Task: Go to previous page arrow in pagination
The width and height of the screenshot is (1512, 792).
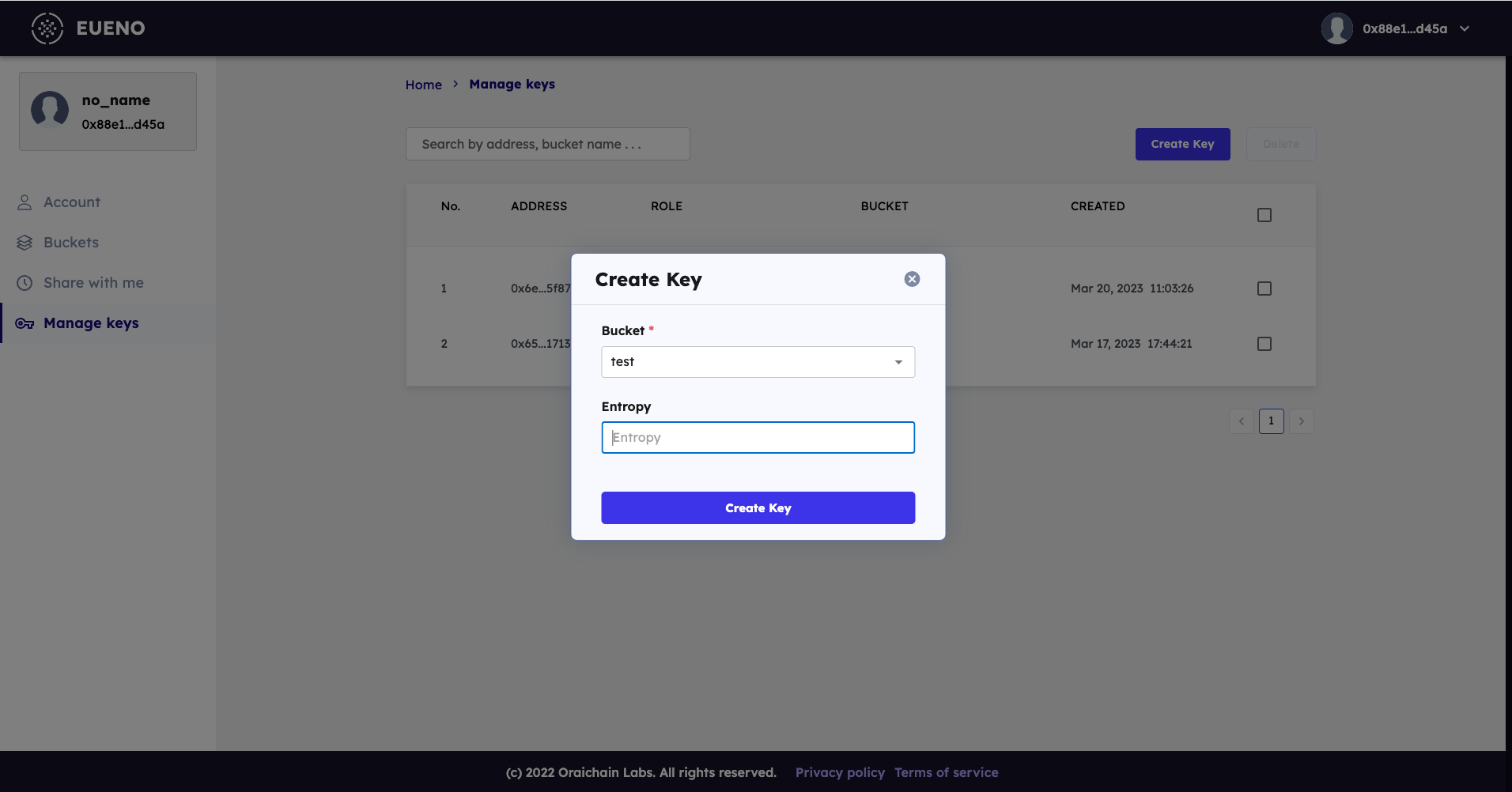Action: click(x=1242, y=421)
